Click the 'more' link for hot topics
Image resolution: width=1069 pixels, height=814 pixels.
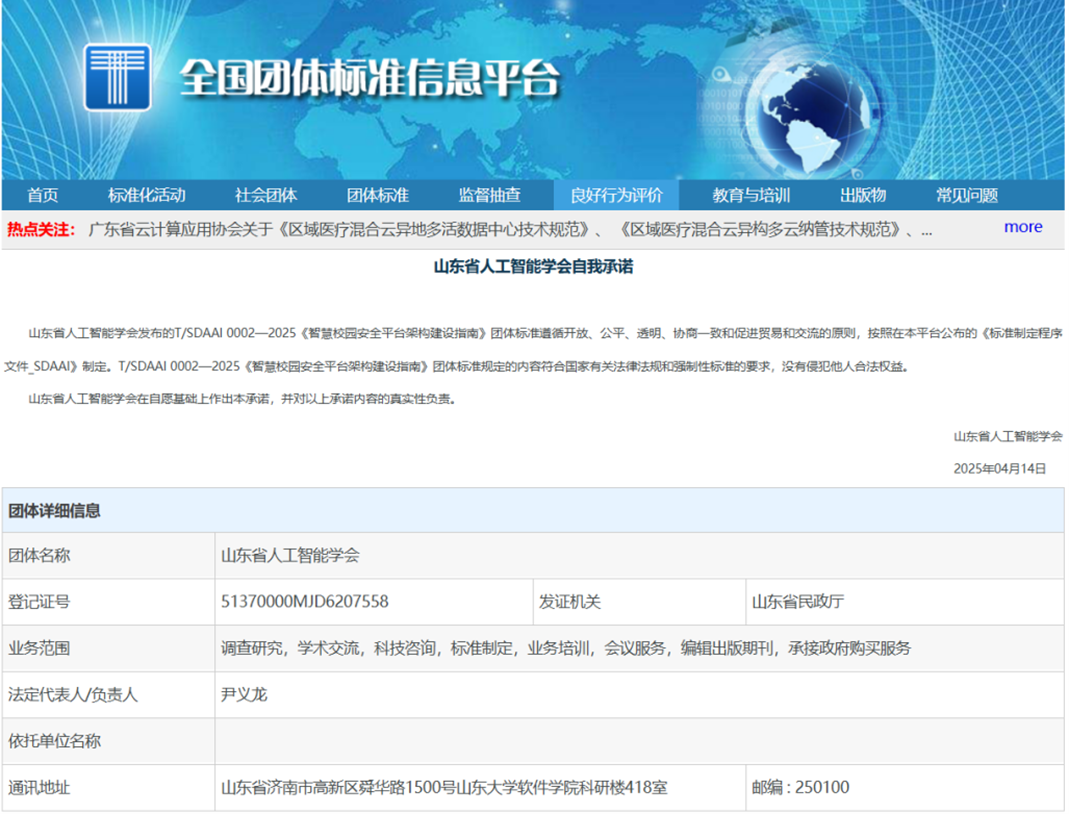coord(1023,227)
